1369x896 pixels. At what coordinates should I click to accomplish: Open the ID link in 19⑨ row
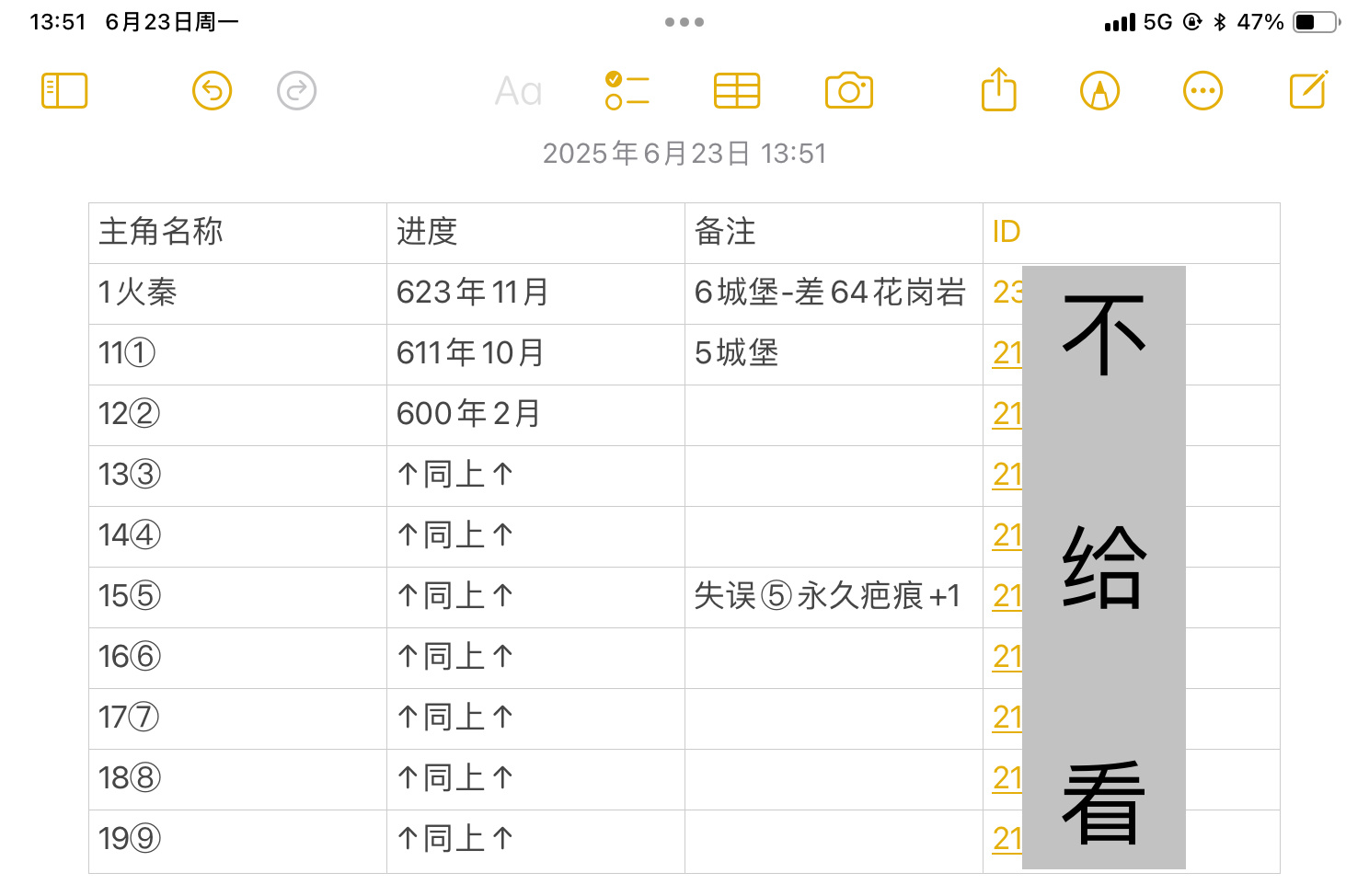[x=1007, y=839]
